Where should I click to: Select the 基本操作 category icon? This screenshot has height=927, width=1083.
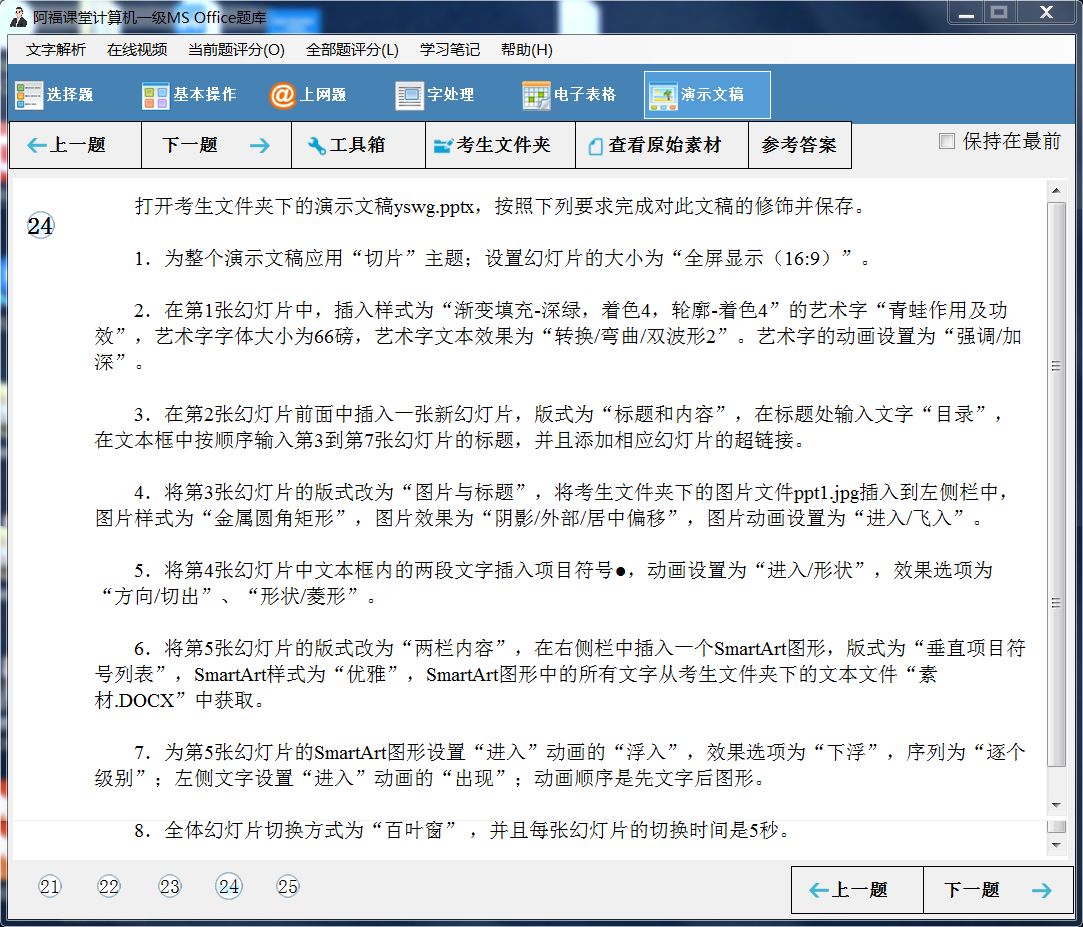click(x=154, y=94)
